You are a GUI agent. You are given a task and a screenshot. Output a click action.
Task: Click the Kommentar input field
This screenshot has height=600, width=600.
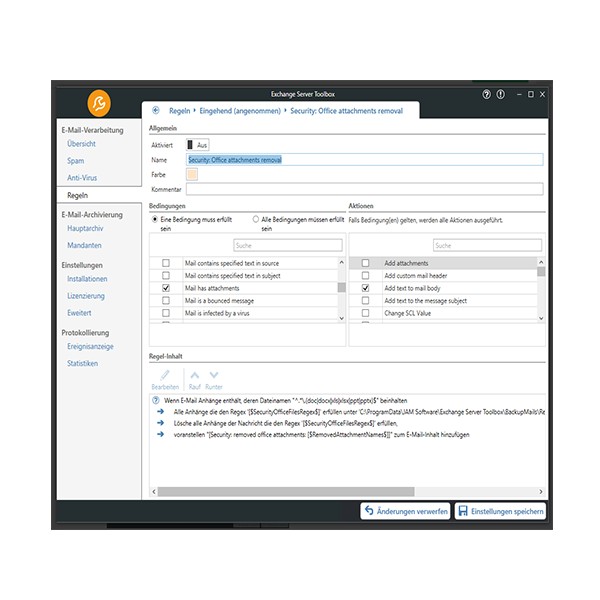tap(365, 189)
